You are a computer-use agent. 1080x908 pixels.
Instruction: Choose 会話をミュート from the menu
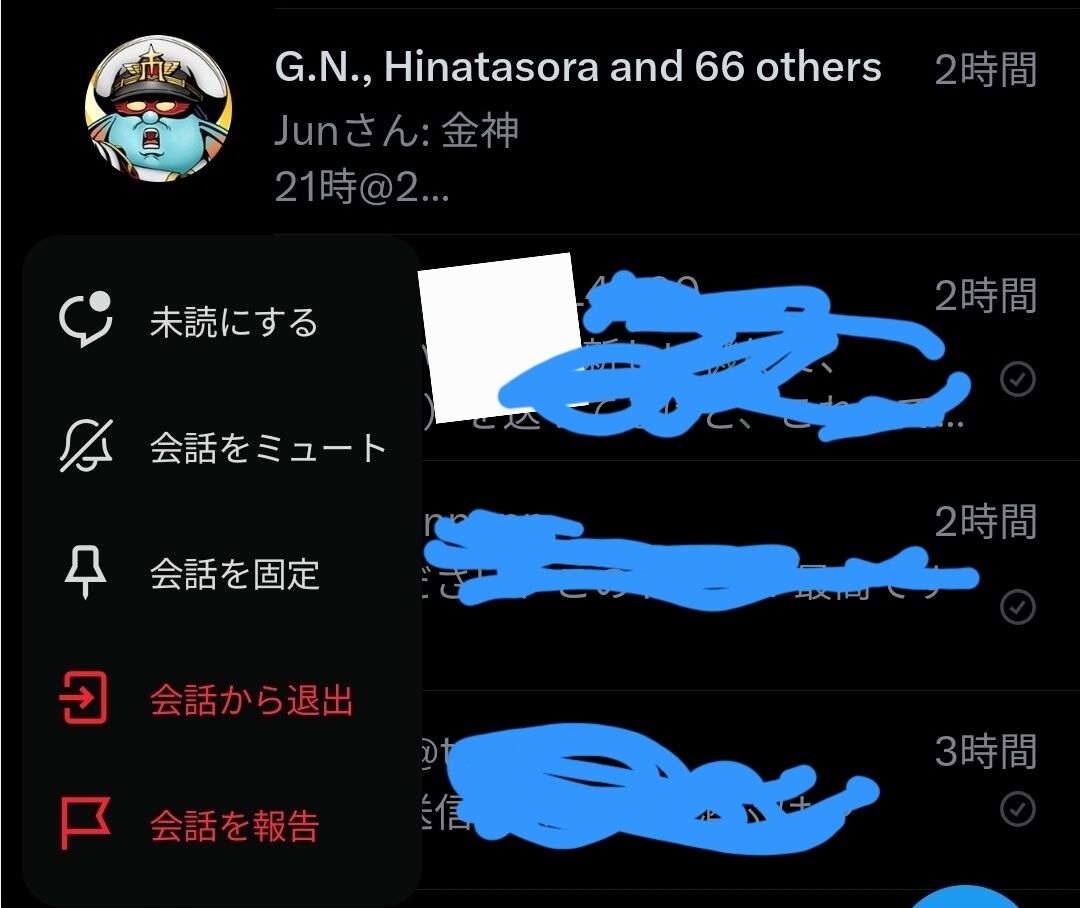[x=221, y=446]
